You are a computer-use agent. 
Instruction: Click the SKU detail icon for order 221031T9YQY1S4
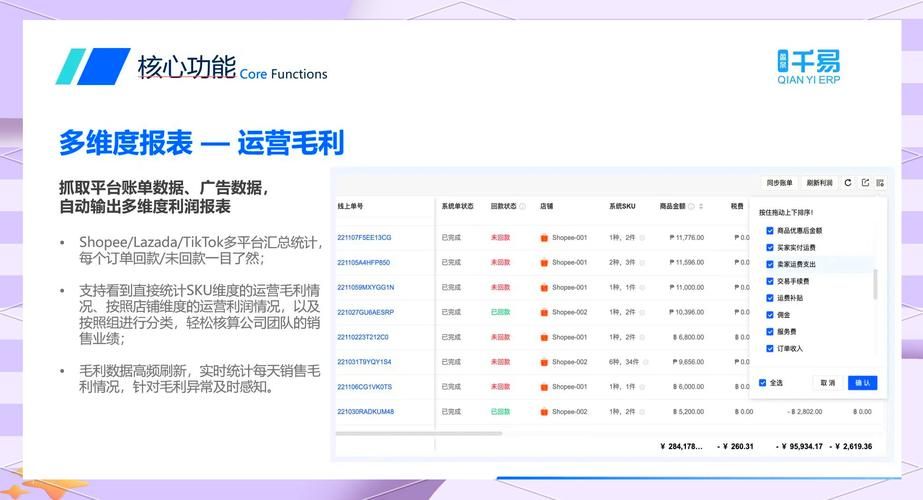click(x=645, y=362)
